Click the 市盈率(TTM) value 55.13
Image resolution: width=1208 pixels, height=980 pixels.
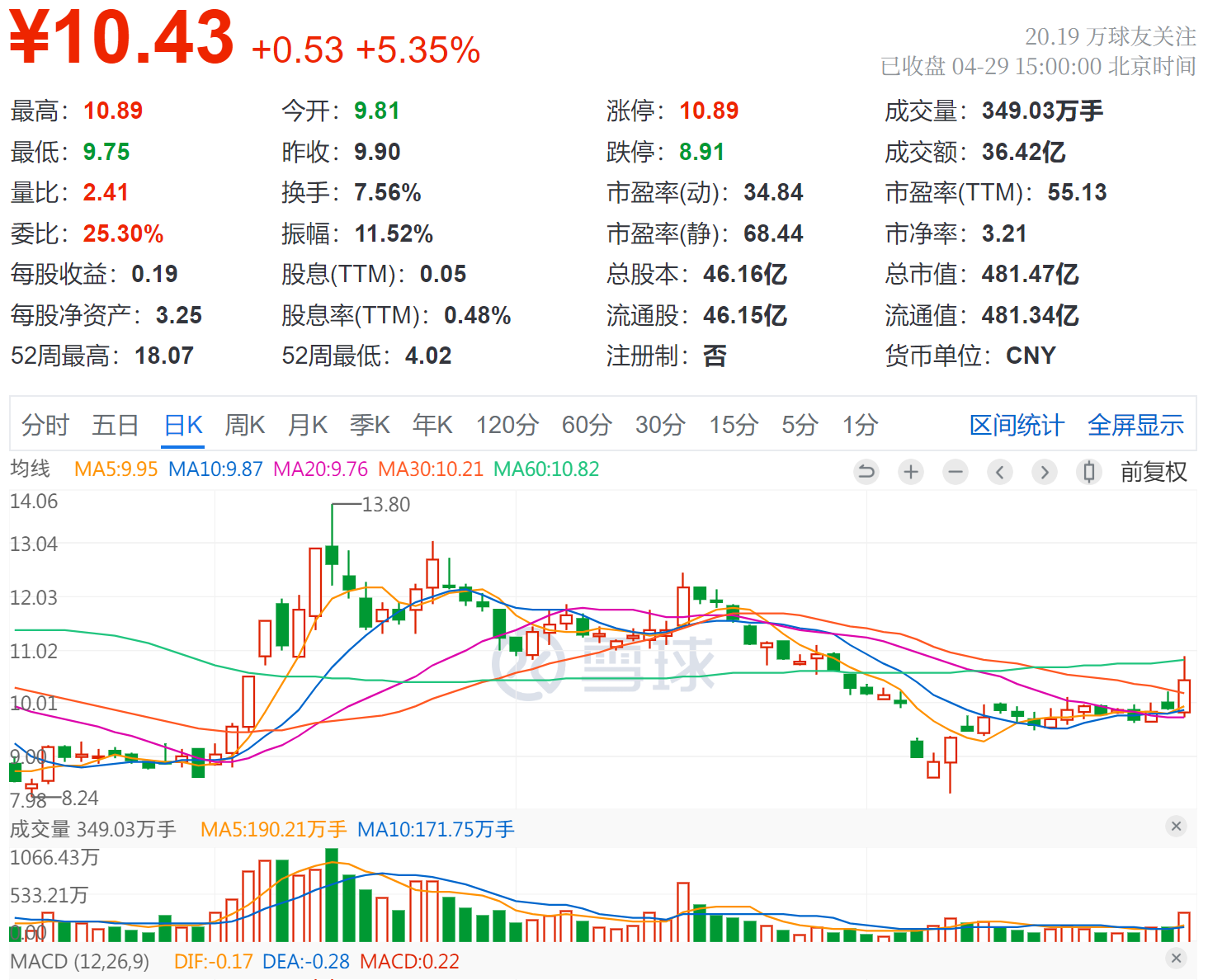coord(1077,192)
